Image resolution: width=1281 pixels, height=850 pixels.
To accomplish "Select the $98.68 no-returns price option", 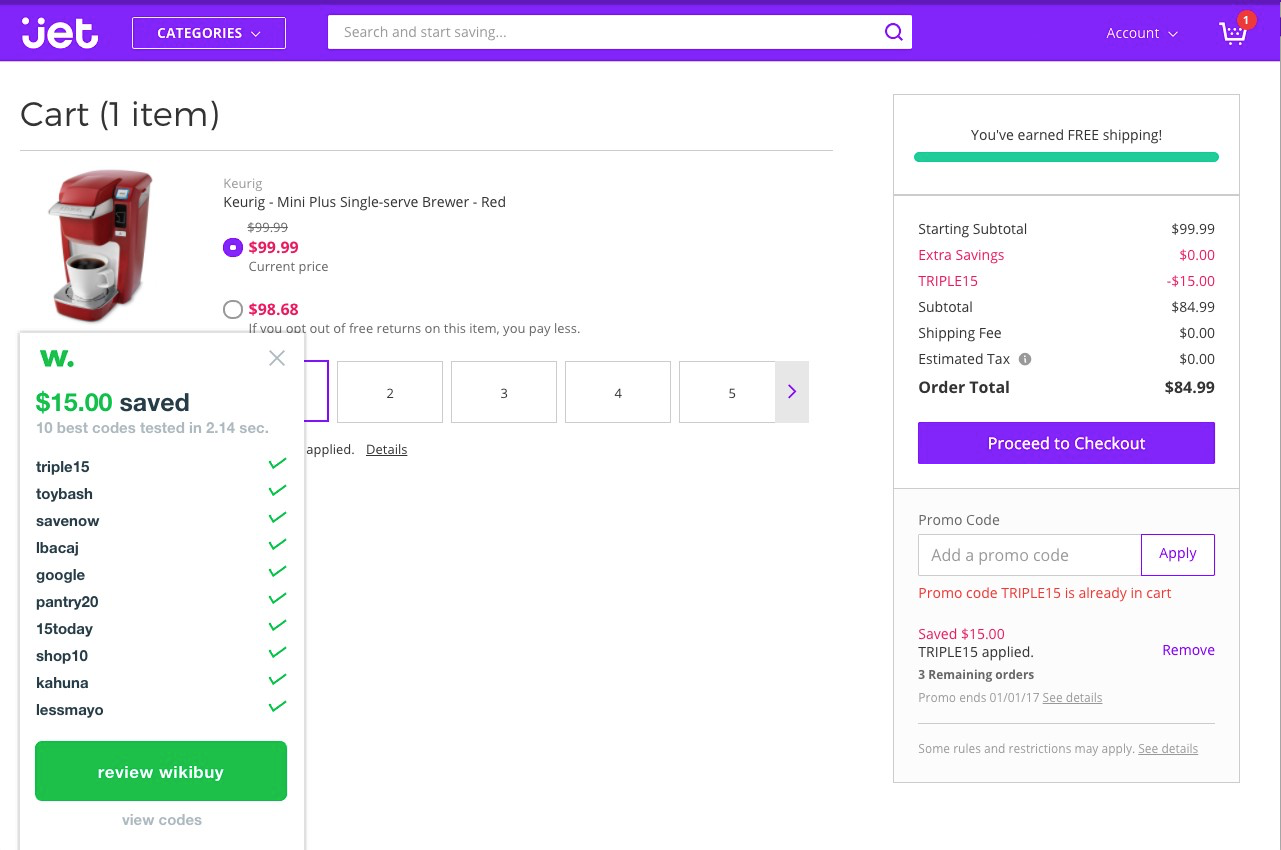I will tap(233, 309).
